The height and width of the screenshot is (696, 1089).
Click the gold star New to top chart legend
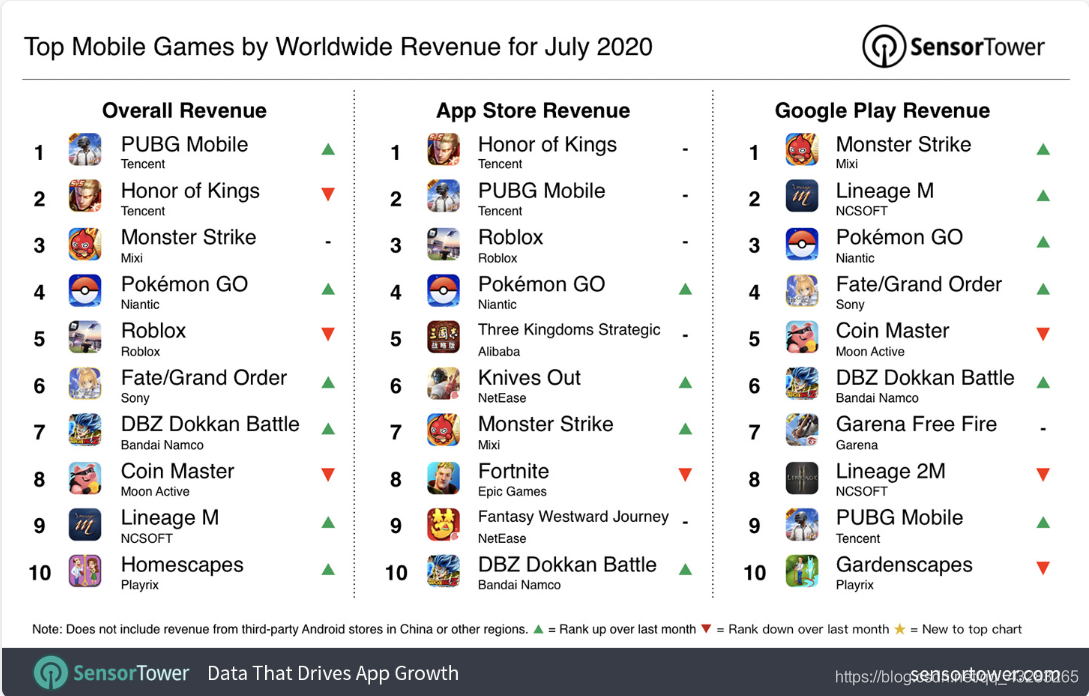958,629
